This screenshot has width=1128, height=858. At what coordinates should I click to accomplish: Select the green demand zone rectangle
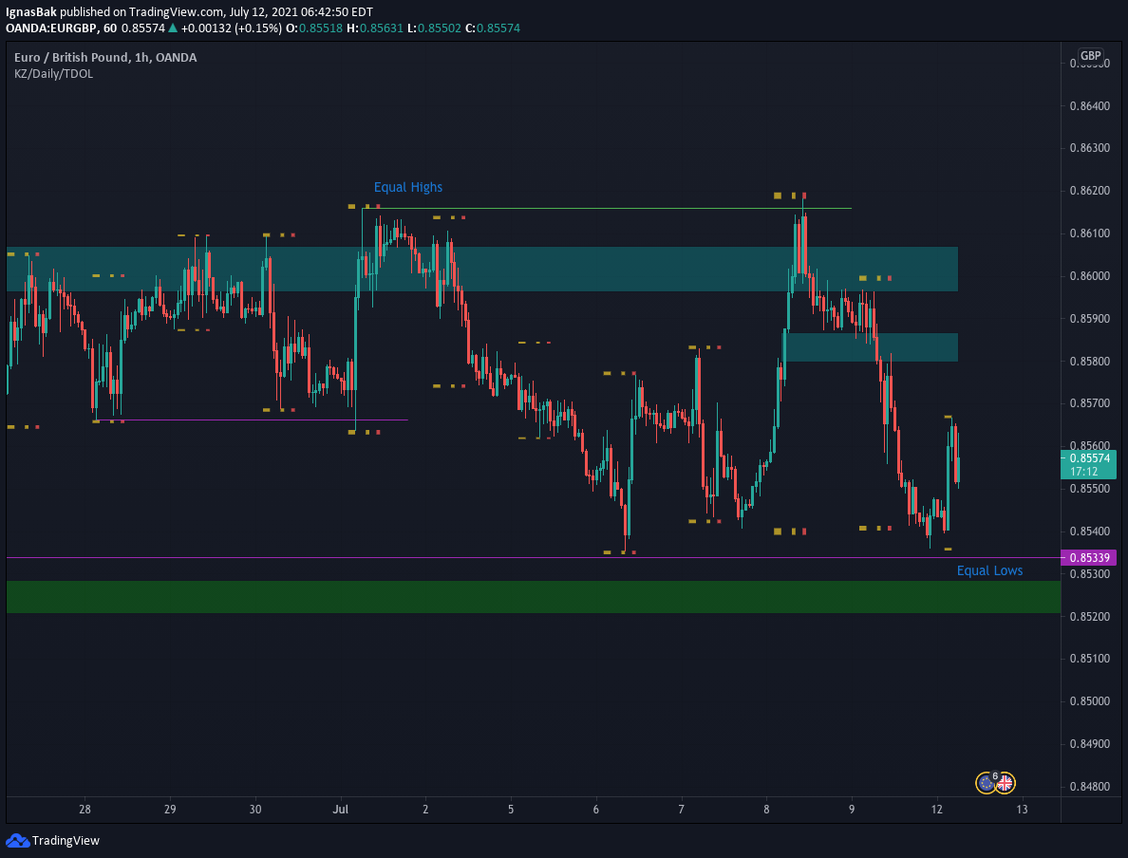tap(534, 597)
